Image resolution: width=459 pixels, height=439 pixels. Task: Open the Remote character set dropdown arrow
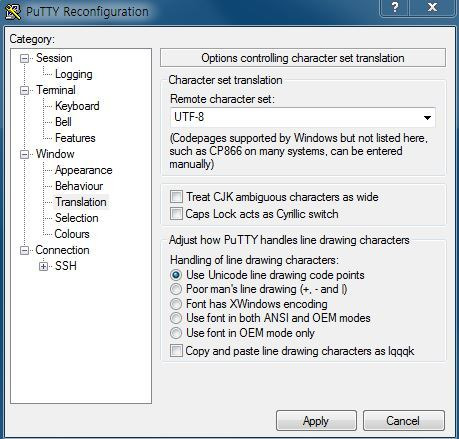(x=427, y=118)
